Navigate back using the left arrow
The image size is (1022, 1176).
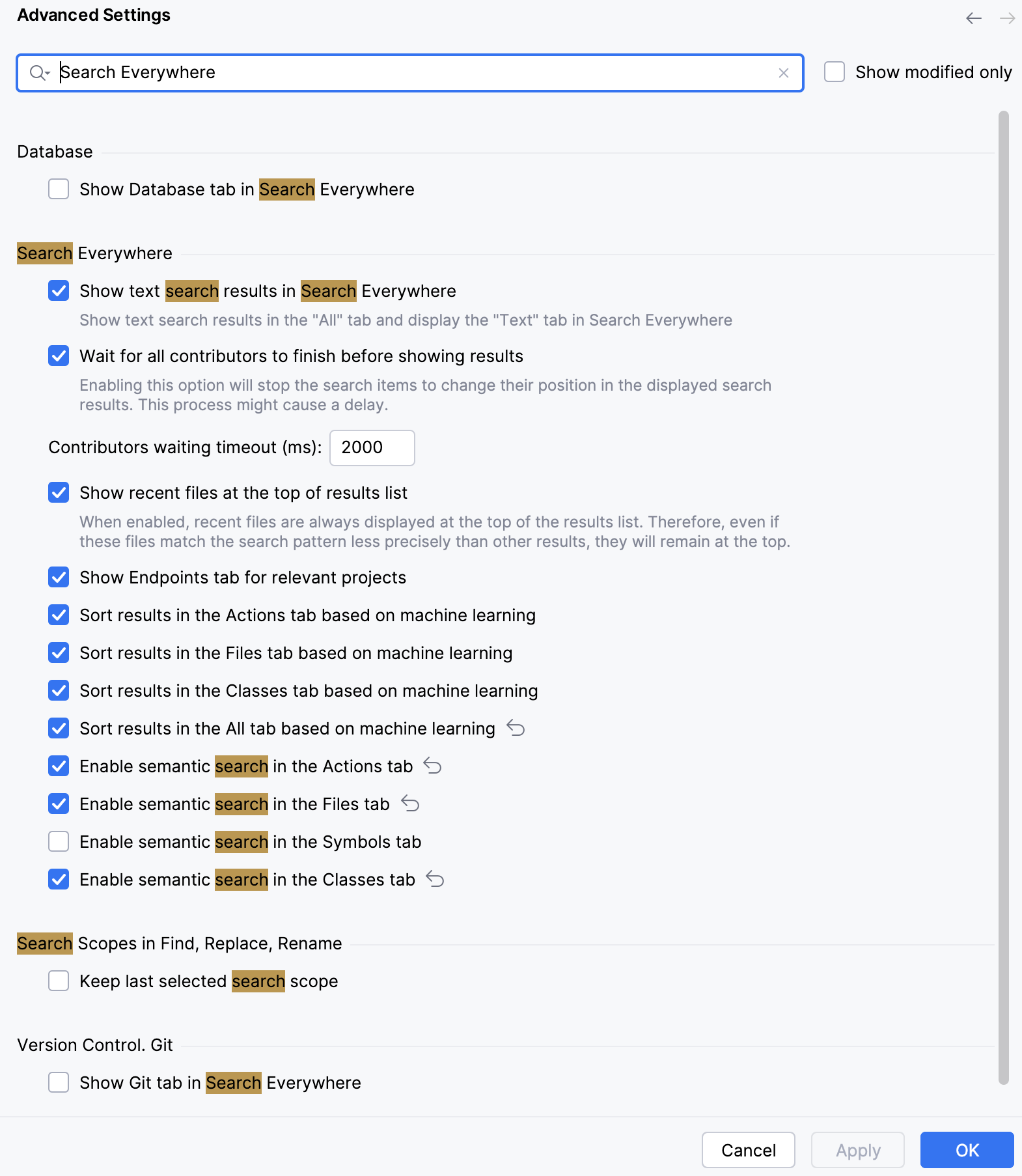[x=974, y=18]
